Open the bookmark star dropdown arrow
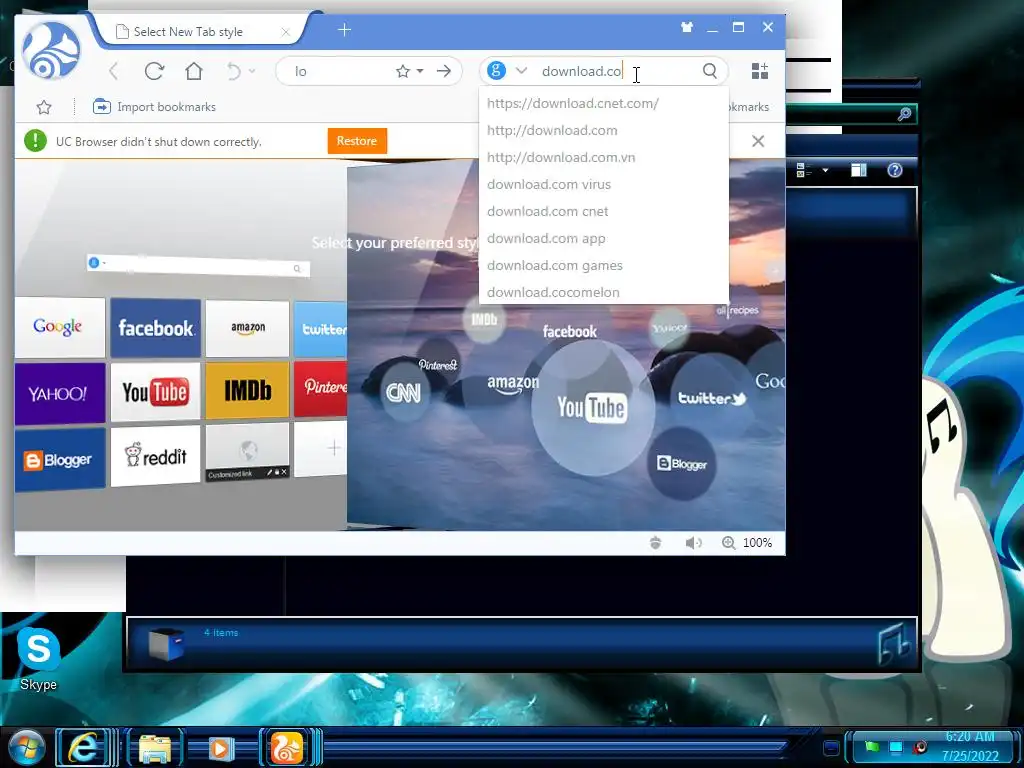This screenshot has height=768, width=1024. pyautogui.click(x=420, y=71)
